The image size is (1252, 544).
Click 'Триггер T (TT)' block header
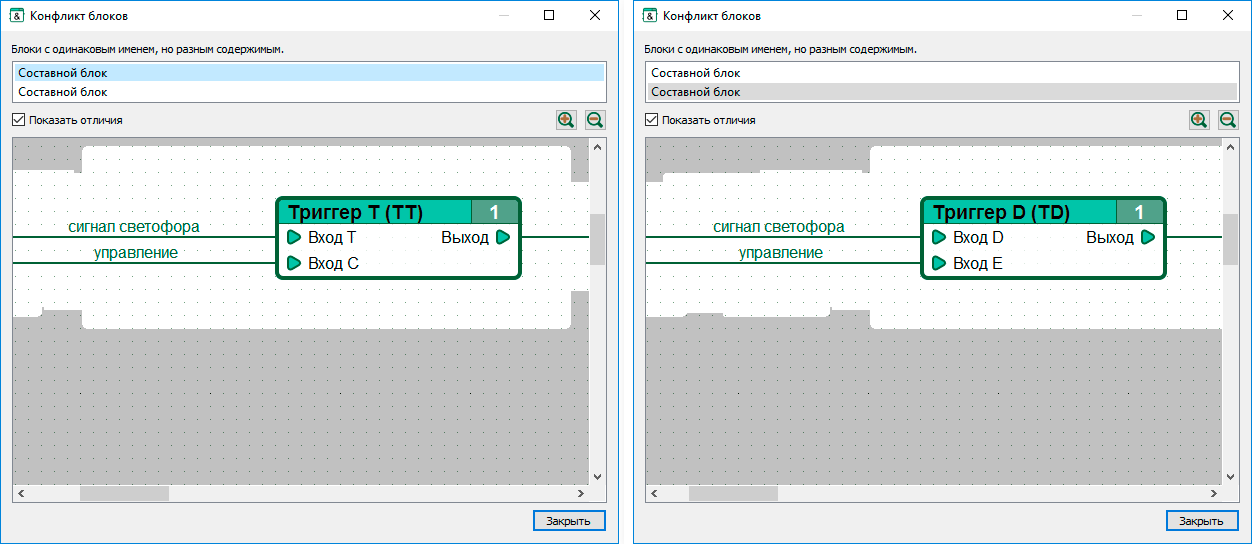pyautogui.click(x=374, y=212)
